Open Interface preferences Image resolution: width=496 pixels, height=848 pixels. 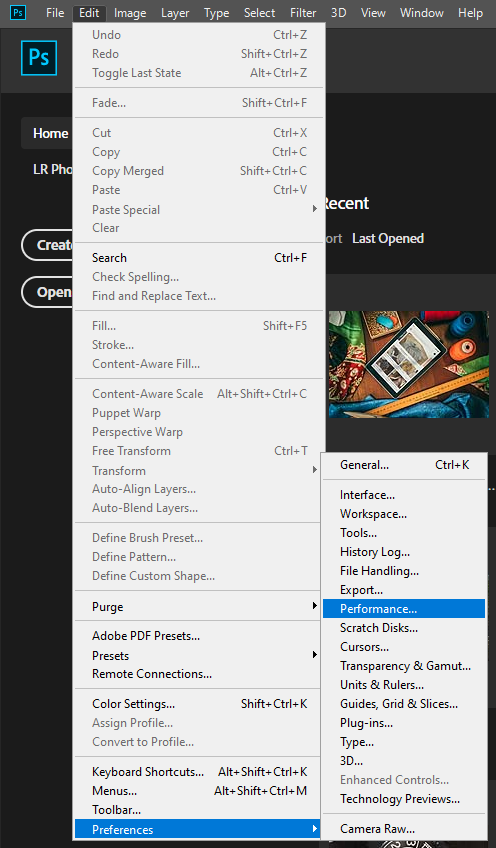click(404, 495)
